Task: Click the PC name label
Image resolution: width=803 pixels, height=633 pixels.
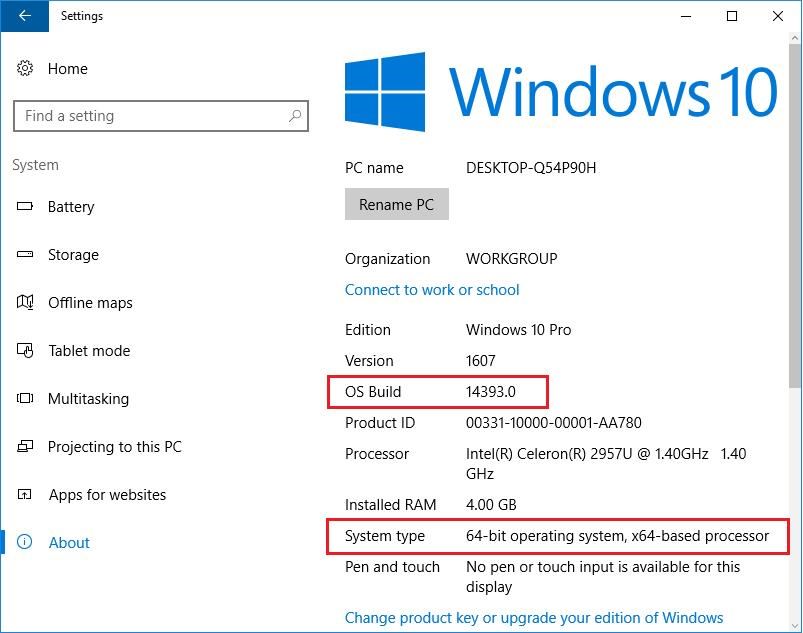Action: 374,168
